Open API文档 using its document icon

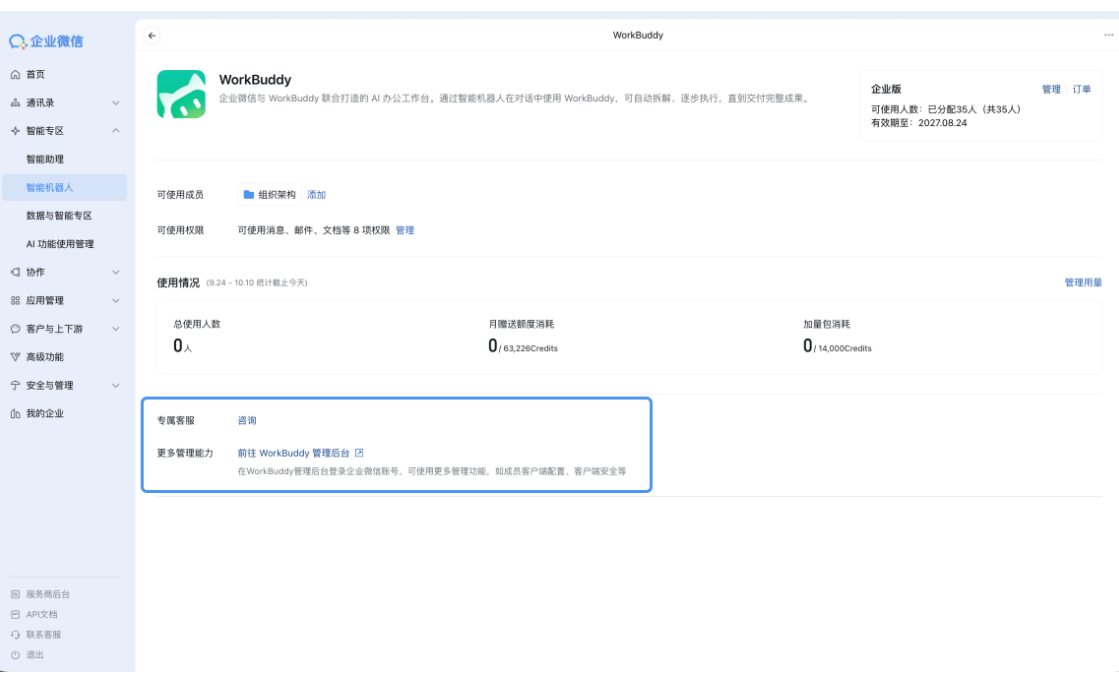point(15,614)
